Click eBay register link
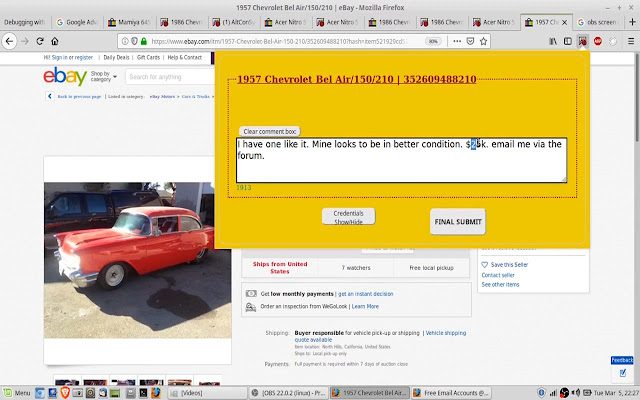This screenshot has width=640, height=400. (84, 58)
